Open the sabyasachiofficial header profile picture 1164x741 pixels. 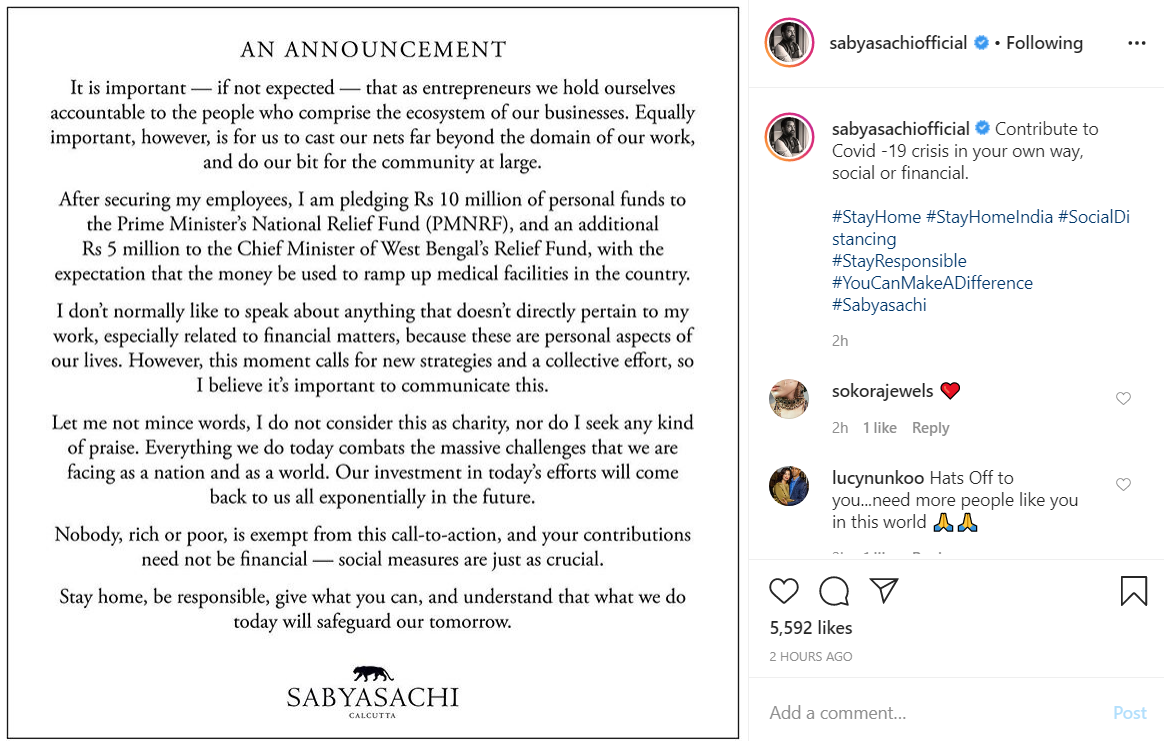click(789, 43)
